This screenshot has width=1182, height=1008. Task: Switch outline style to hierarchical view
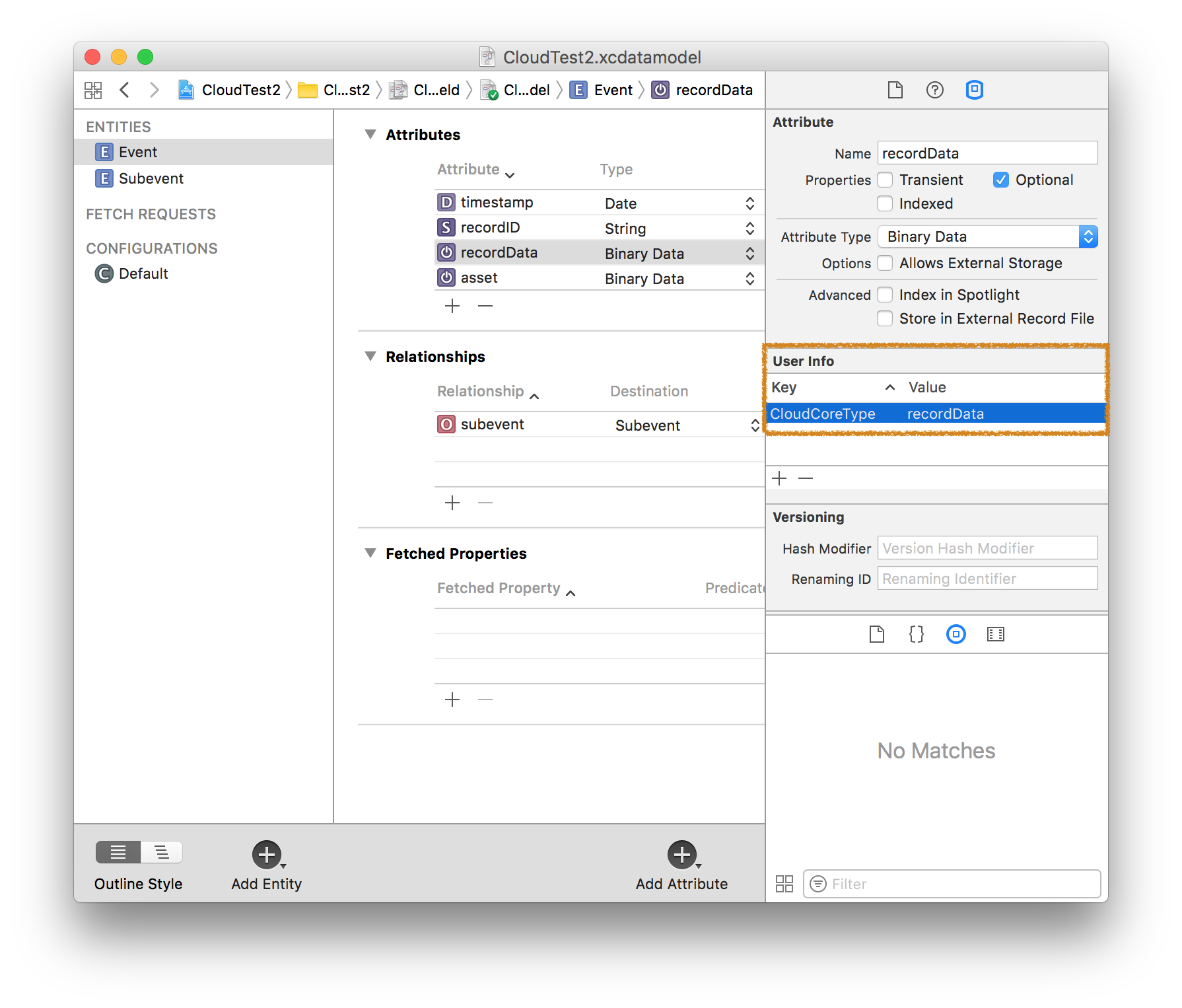pyautogui.click(x=162, y=852)
